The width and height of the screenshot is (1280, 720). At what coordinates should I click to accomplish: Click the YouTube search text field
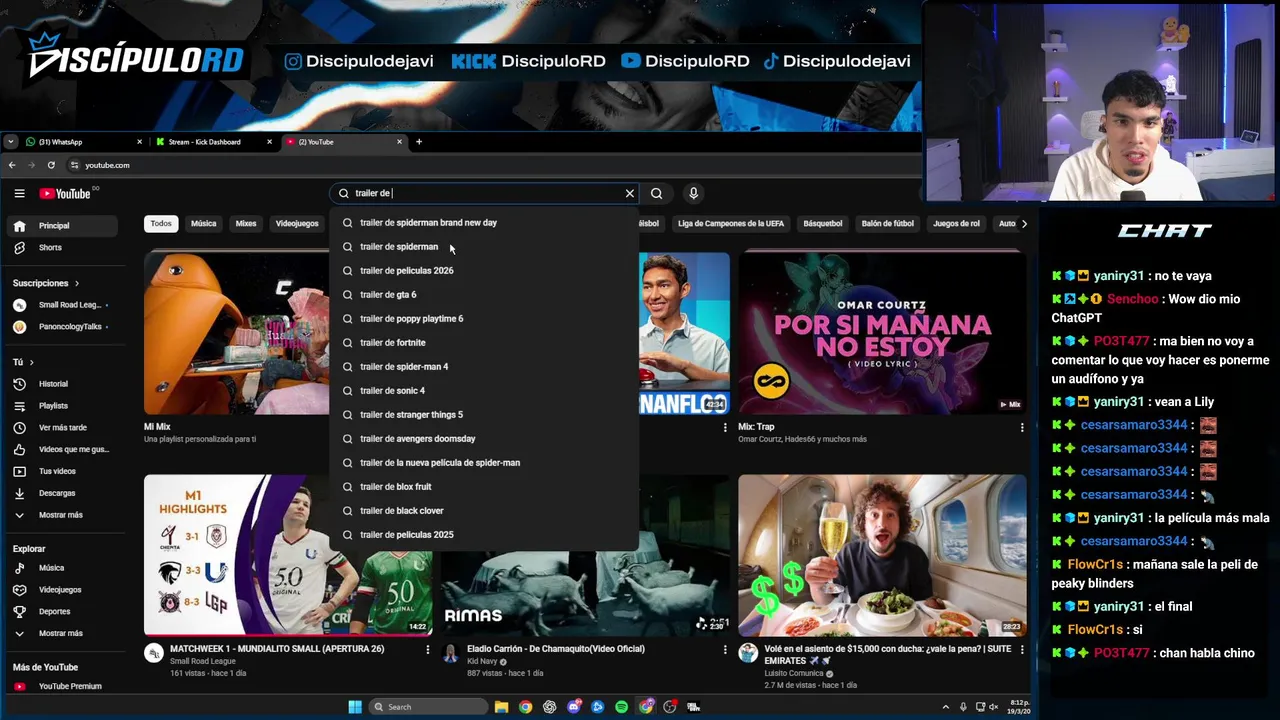click(x=485, y=193)
